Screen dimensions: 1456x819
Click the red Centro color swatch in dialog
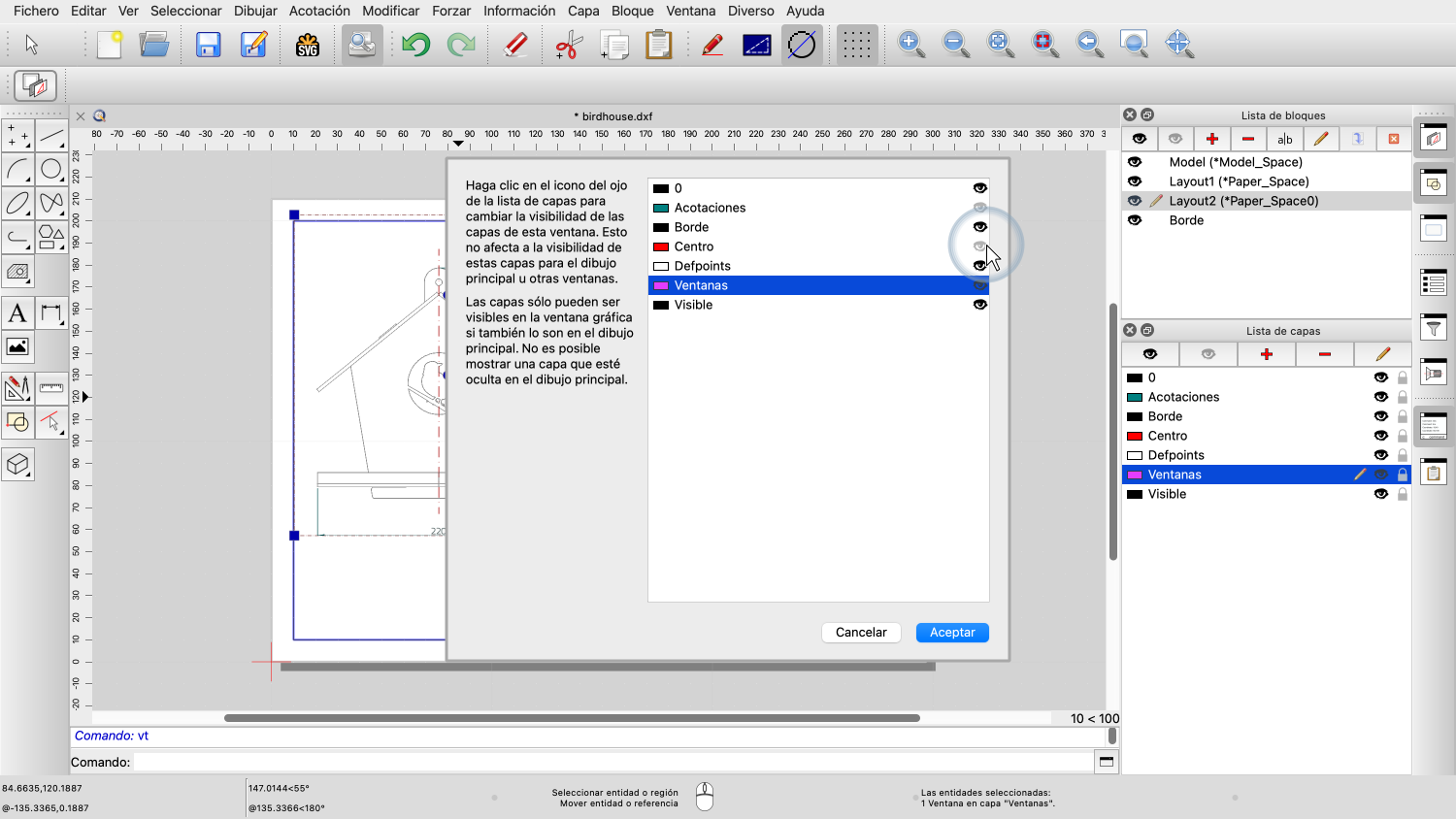[661, 246]
